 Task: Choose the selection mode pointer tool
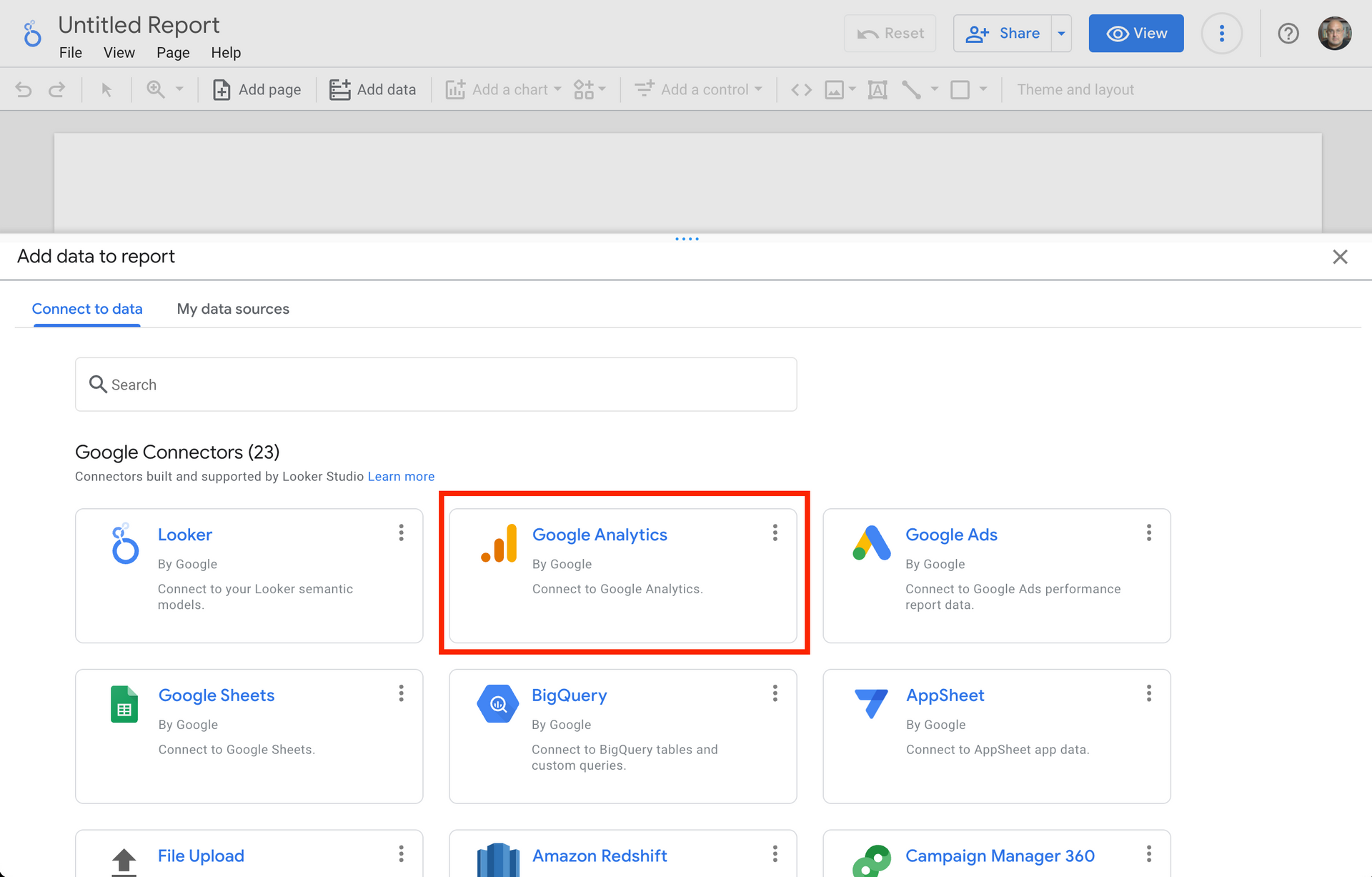[106, 89]
